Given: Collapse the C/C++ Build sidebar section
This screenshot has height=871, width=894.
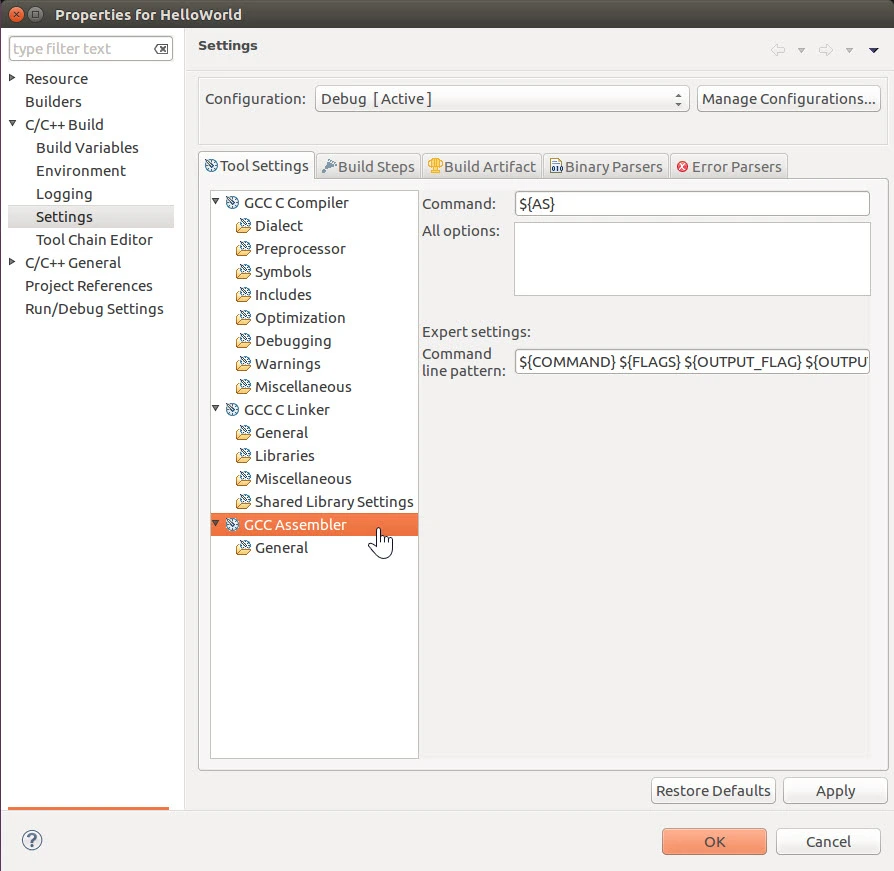Looking at the screenshot, I should (12, 125).
